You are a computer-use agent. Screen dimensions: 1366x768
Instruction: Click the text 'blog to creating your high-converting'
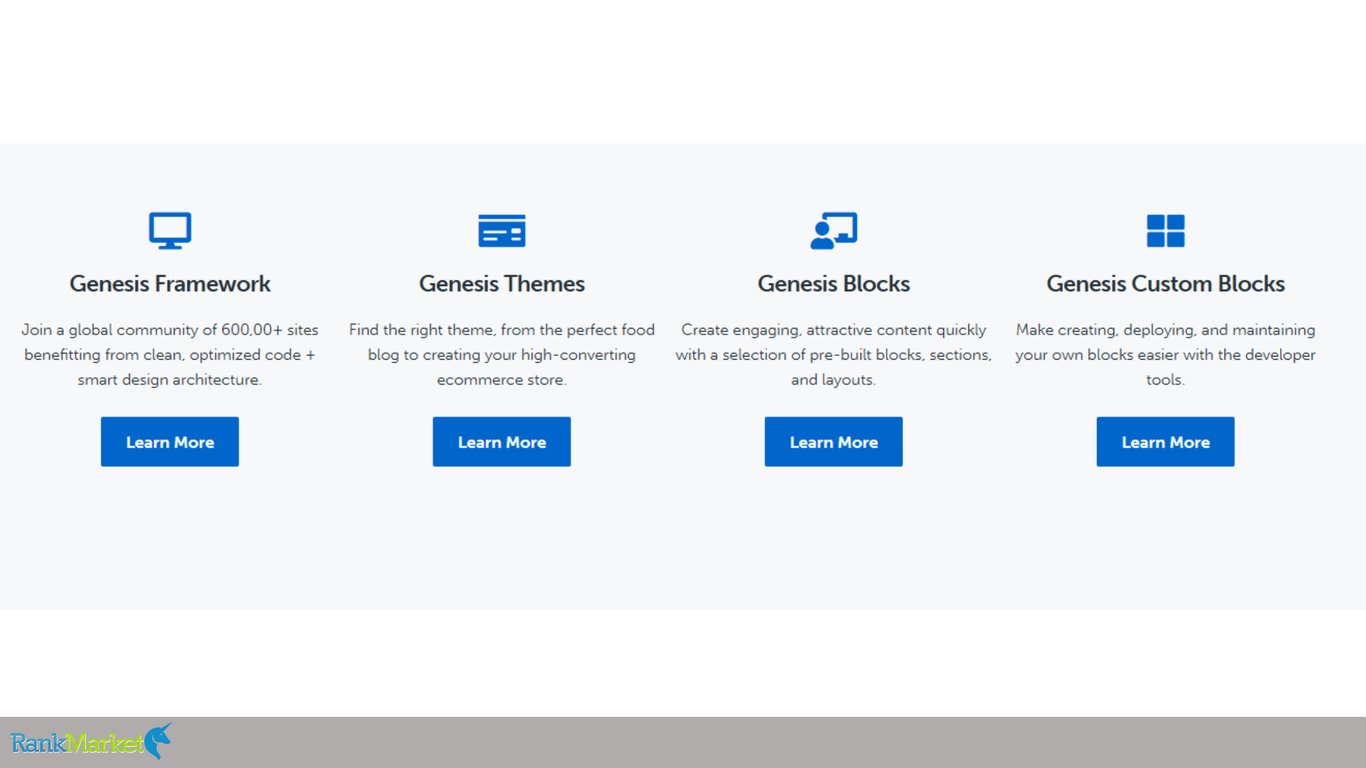tap(502, 355)
